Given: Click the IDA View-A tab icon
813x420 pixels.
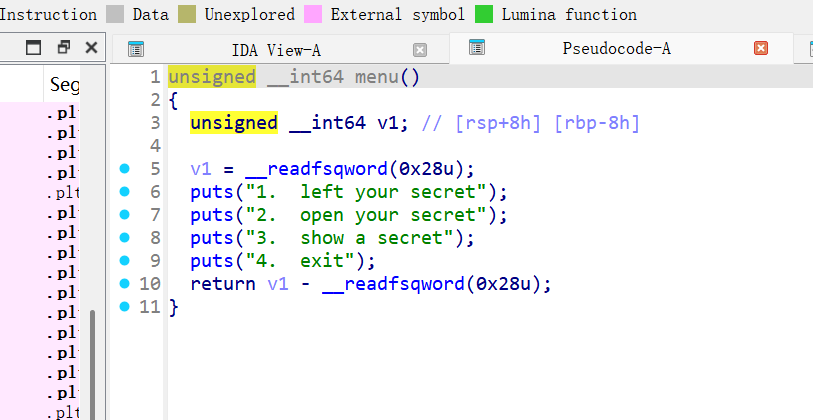Looking at the screenshot, I should coord(136,49).
